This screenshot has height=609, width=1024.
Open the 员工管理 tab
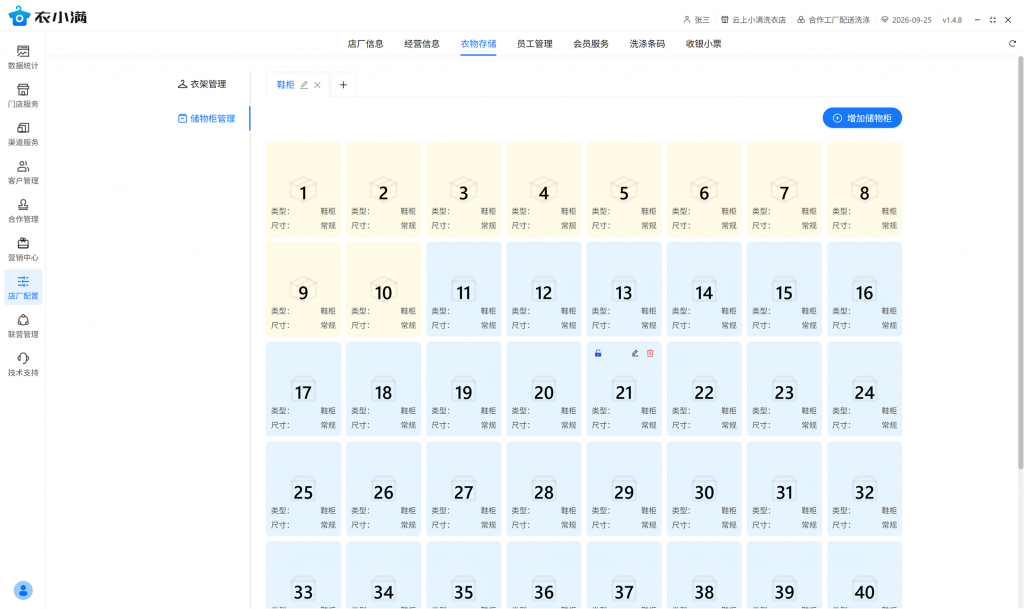tap(534, 44)
